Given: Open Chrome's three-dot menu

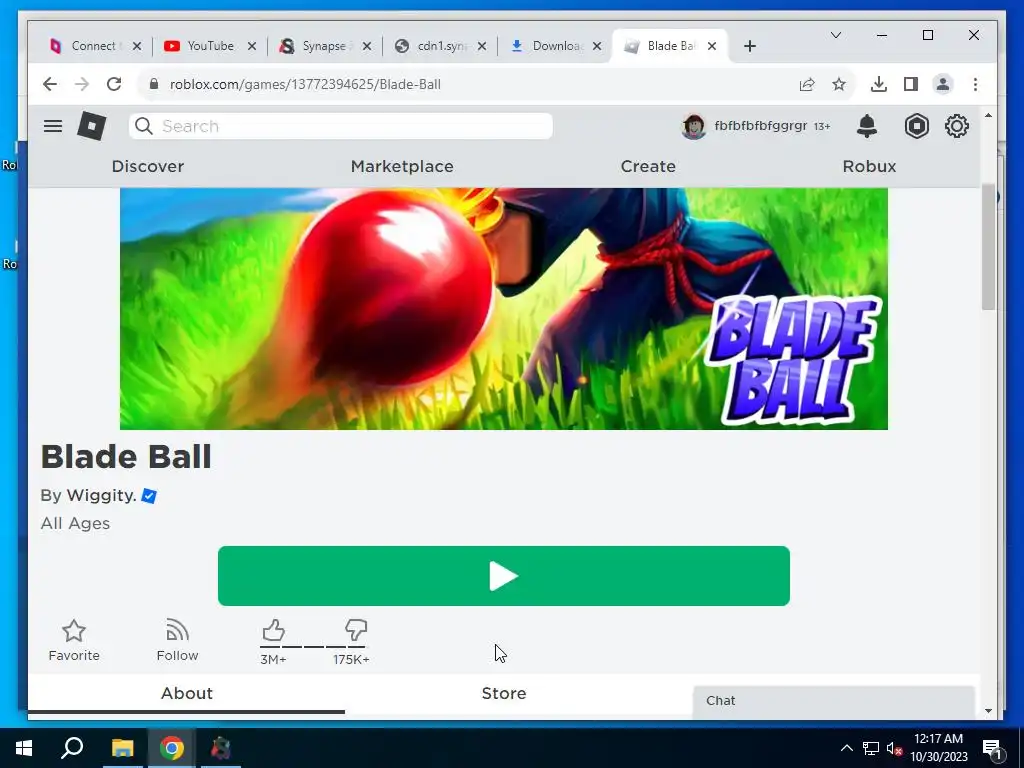Looking at the screenshot, I should (x=975, y=84).
